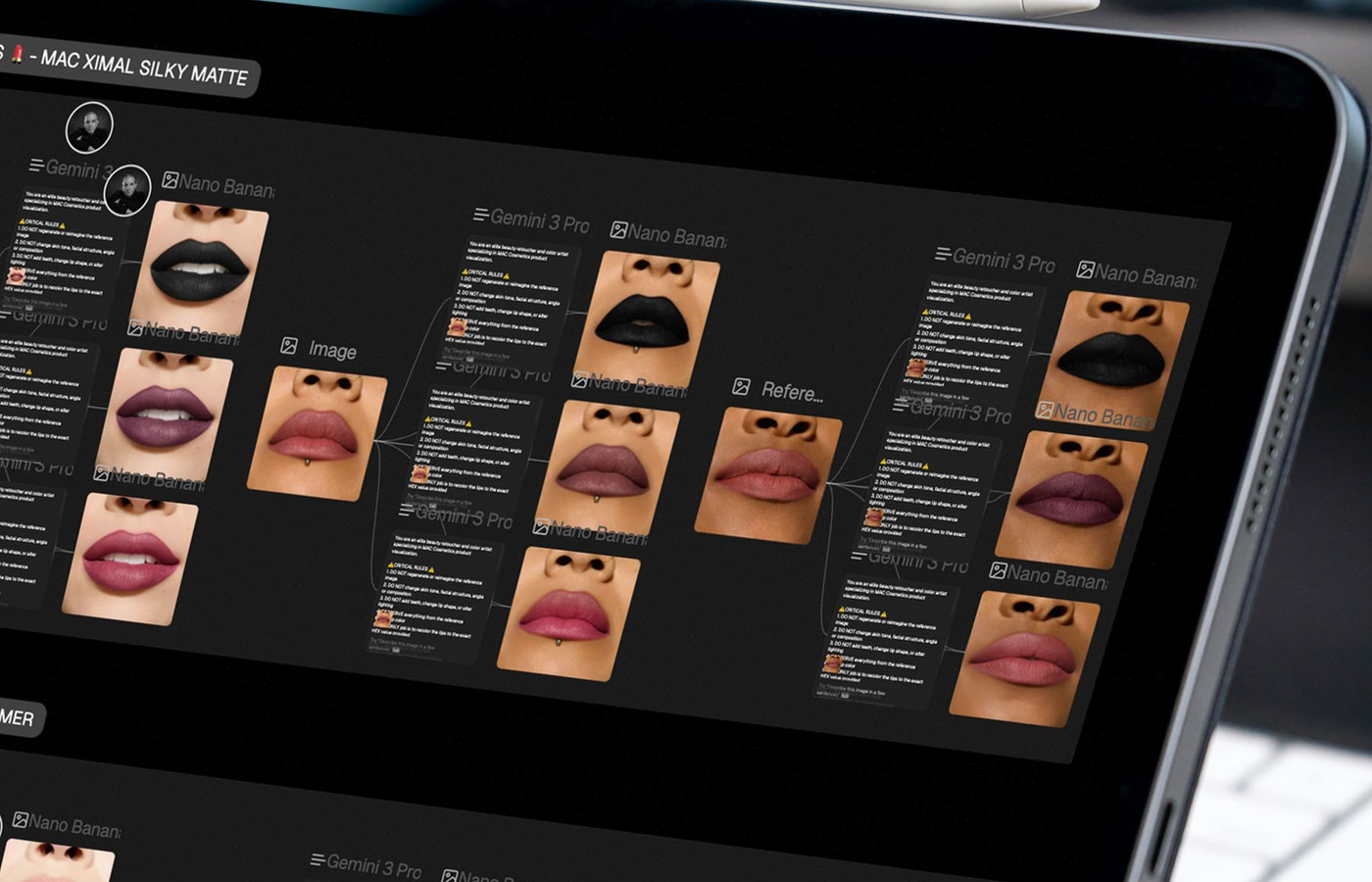The width and height of the screenshot is (1372, 882).
Task: Select rose lips thumbnail on dark skin
Action: 1025,658
